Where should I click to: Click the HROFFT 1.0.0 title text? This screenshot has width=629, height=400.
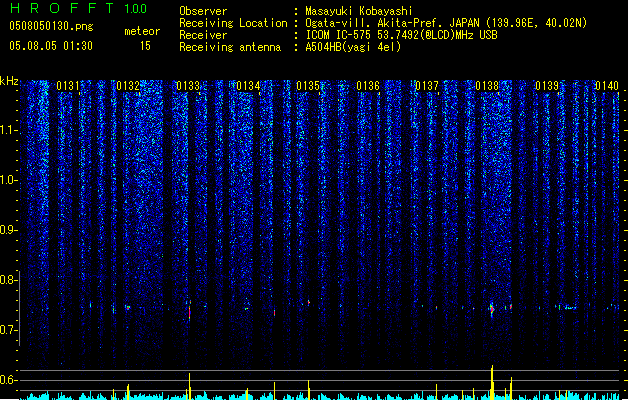pyautogui.click(x=78, y=8)
